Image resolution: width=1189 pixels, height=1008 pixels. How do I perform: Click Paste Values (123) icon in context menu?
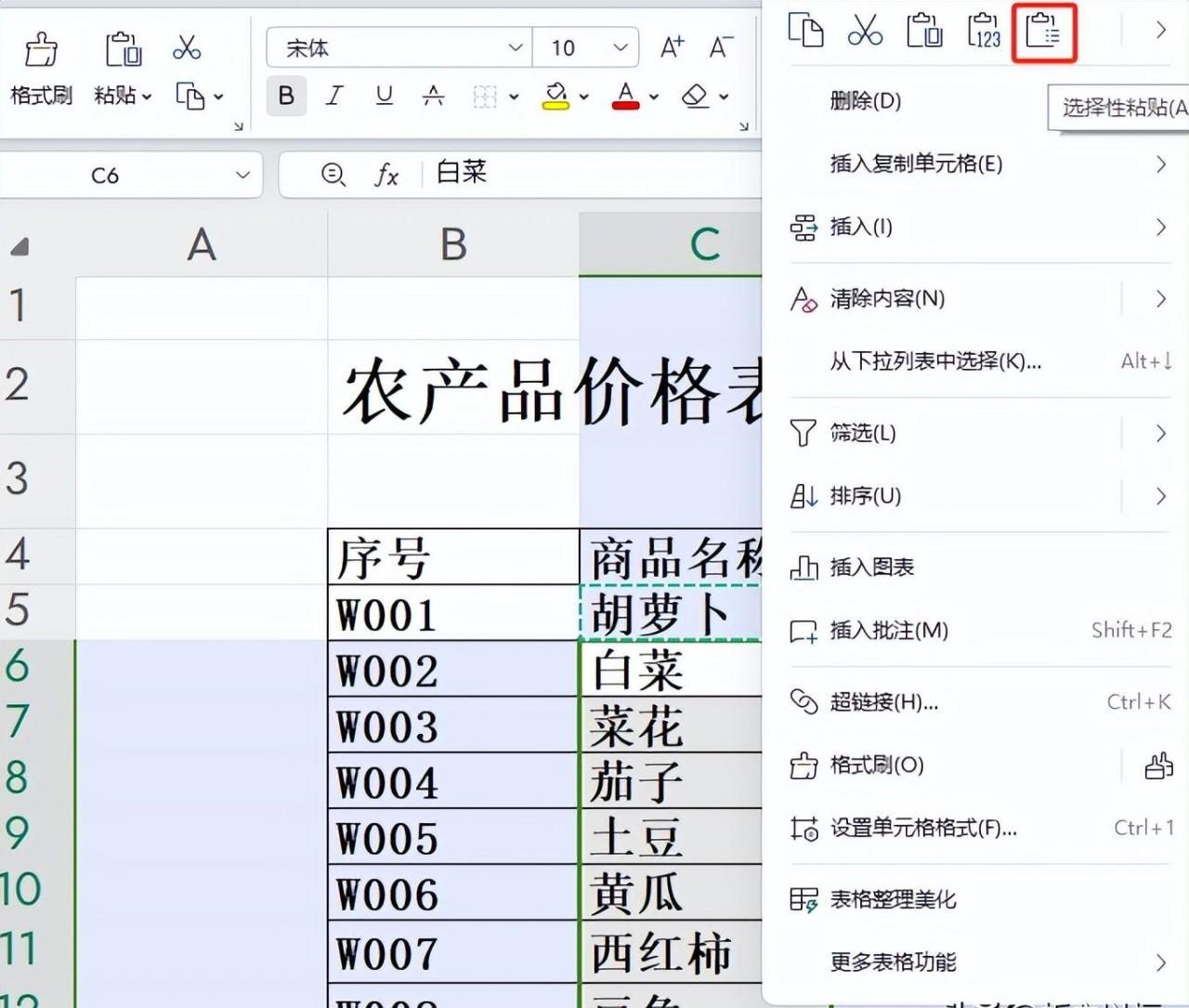(x=984, y=31)
